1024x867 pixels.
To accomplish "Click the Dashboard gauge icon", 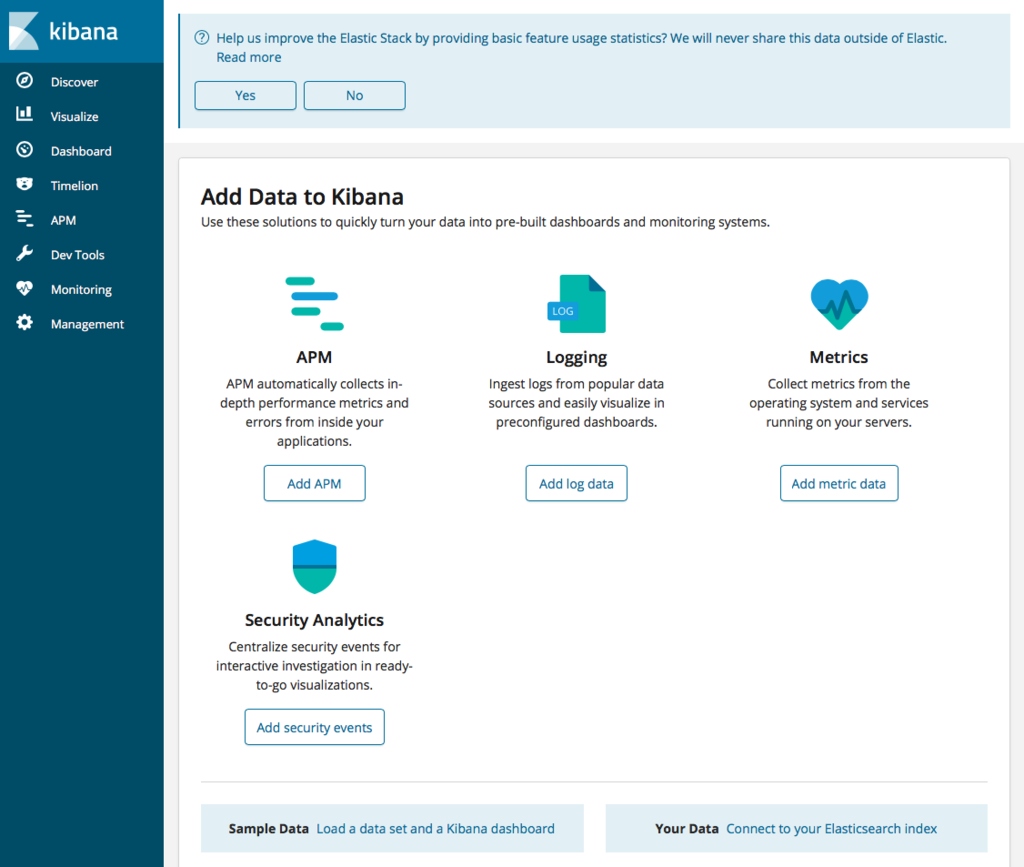I will tap(24, 150).
